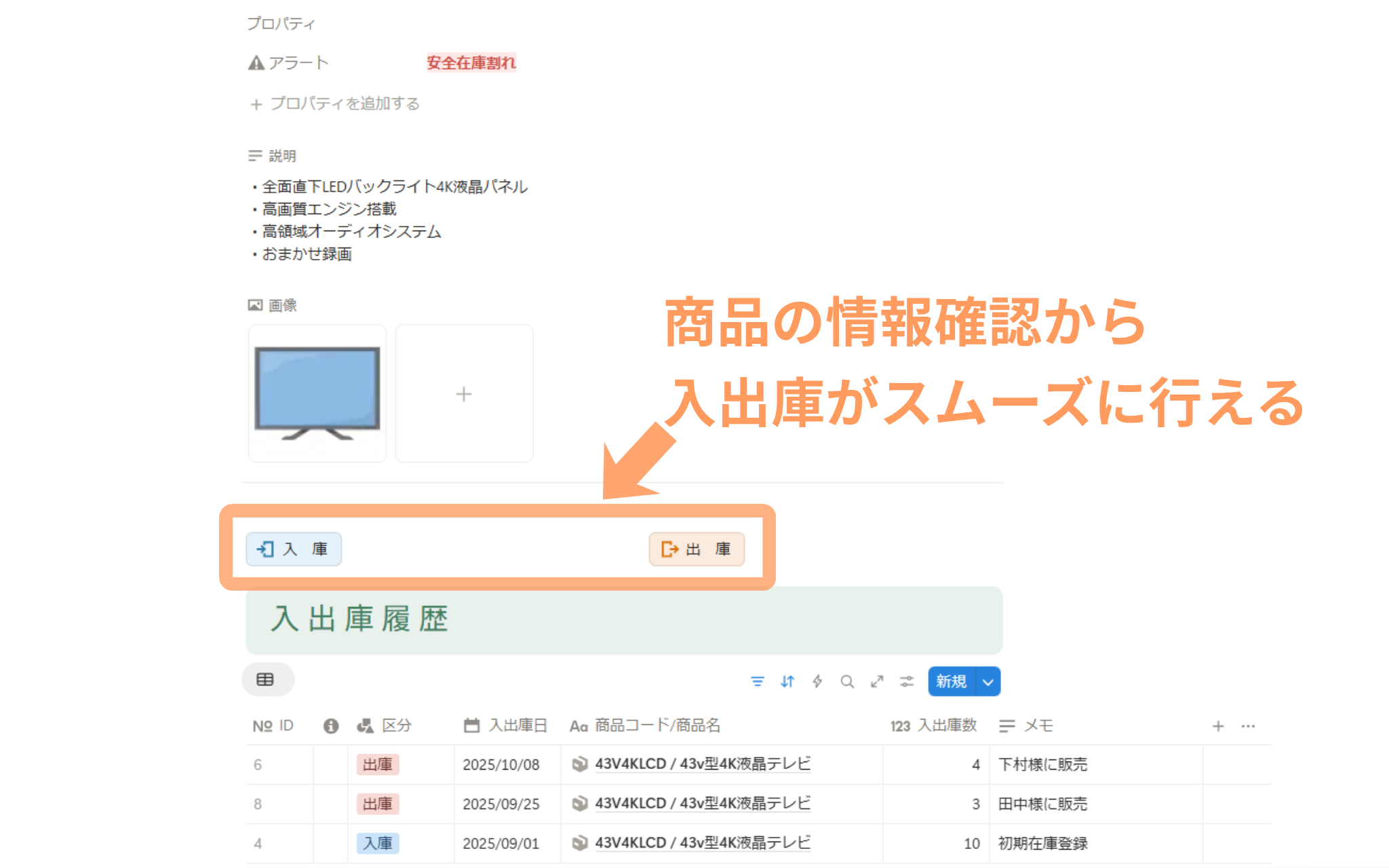
Task: Open the 2025/10/08 product record link
Action: pos(702,764)
